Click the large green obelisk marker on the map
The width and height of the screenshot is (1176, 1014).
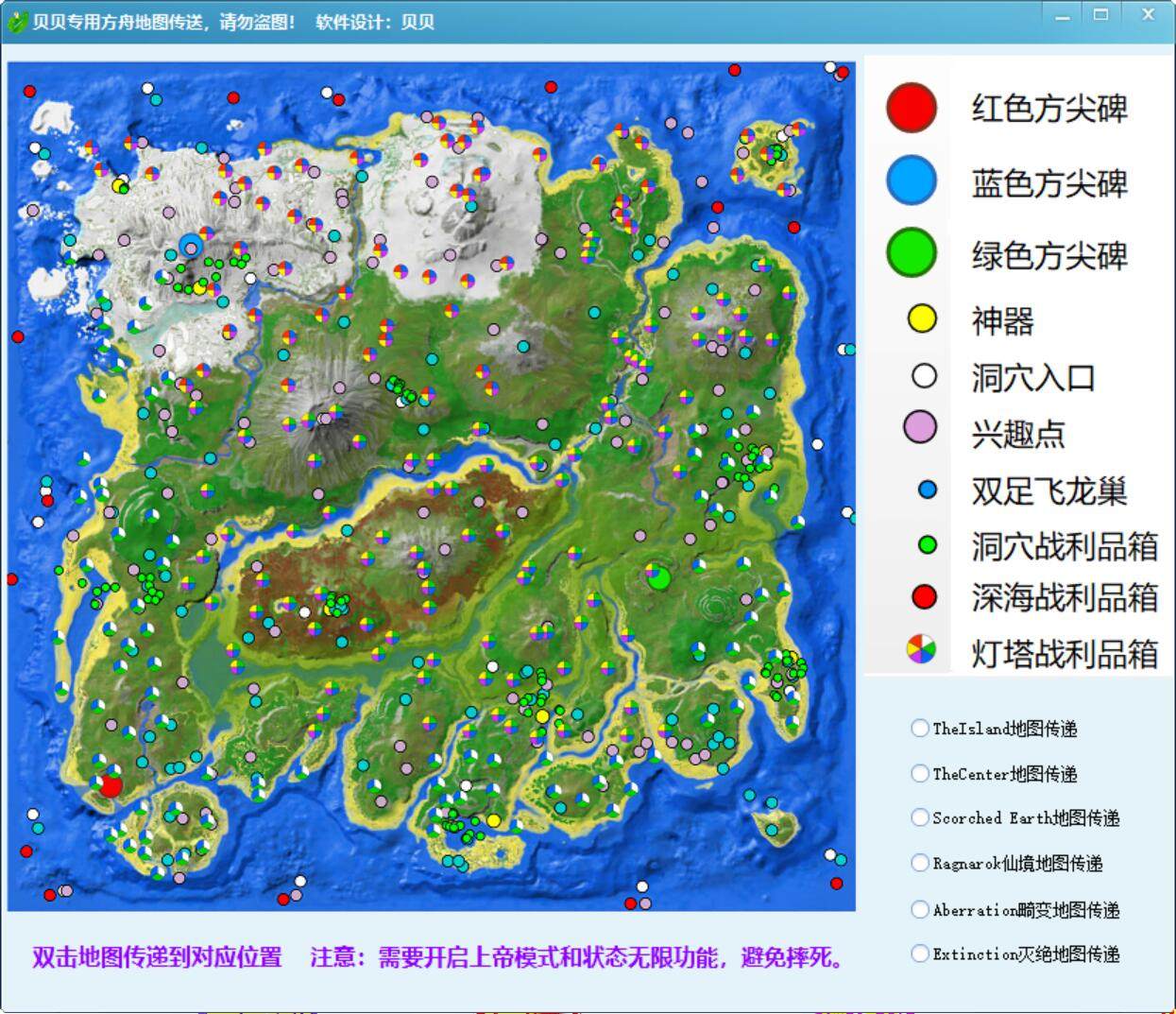[x=658, y=576]
